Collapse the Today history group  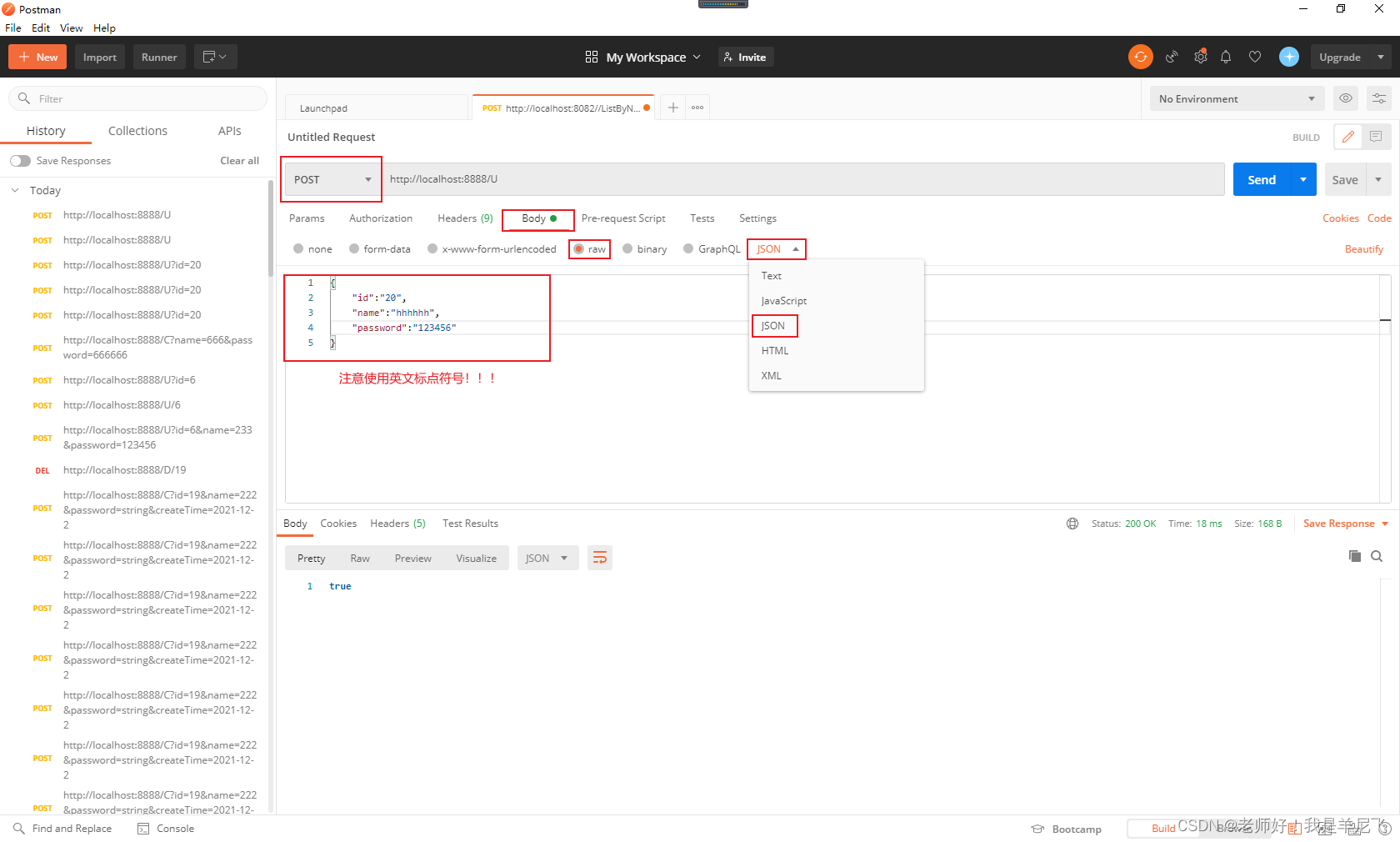(15, 190)
